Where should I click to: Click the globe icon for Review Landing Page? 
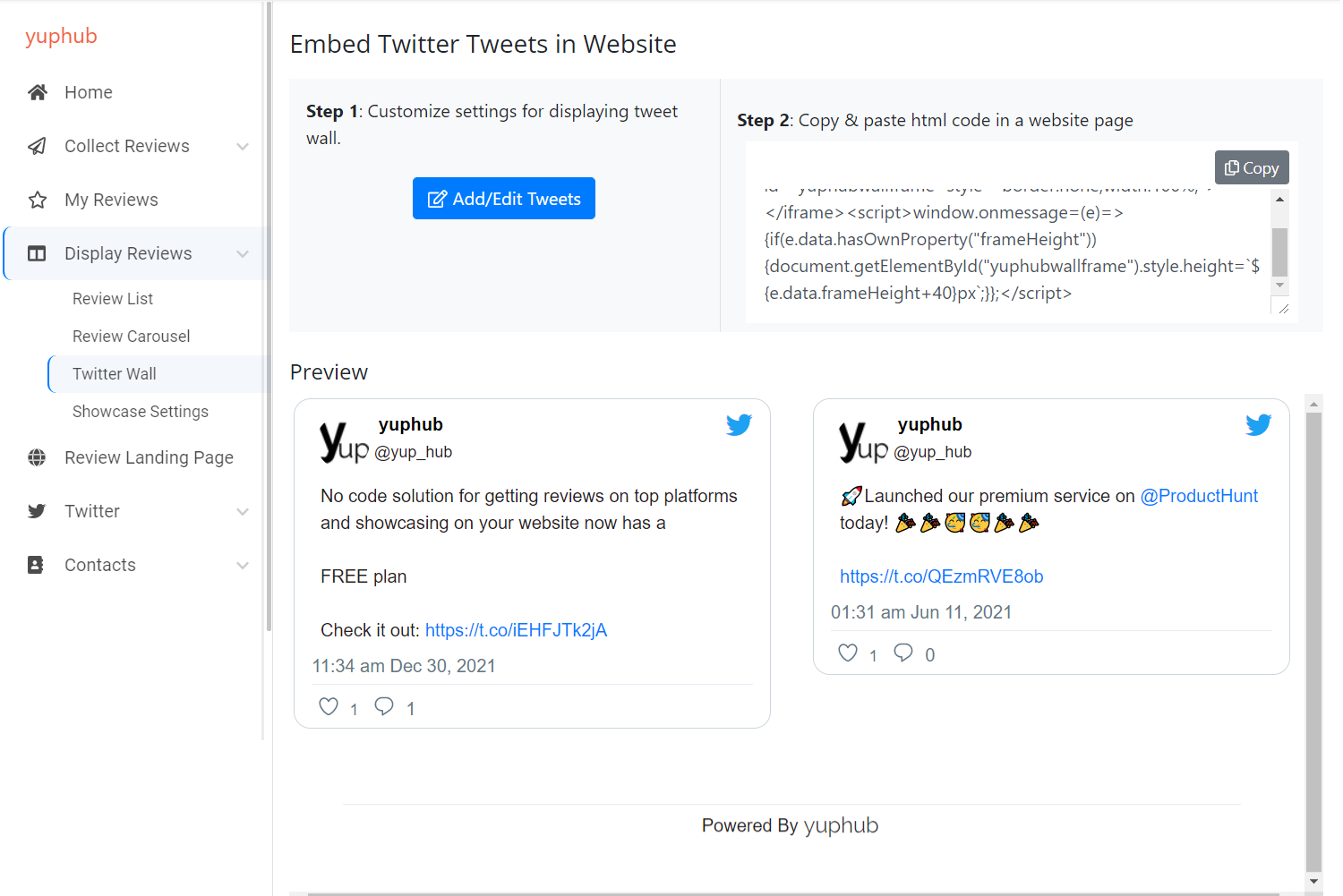tap(37, 457)
